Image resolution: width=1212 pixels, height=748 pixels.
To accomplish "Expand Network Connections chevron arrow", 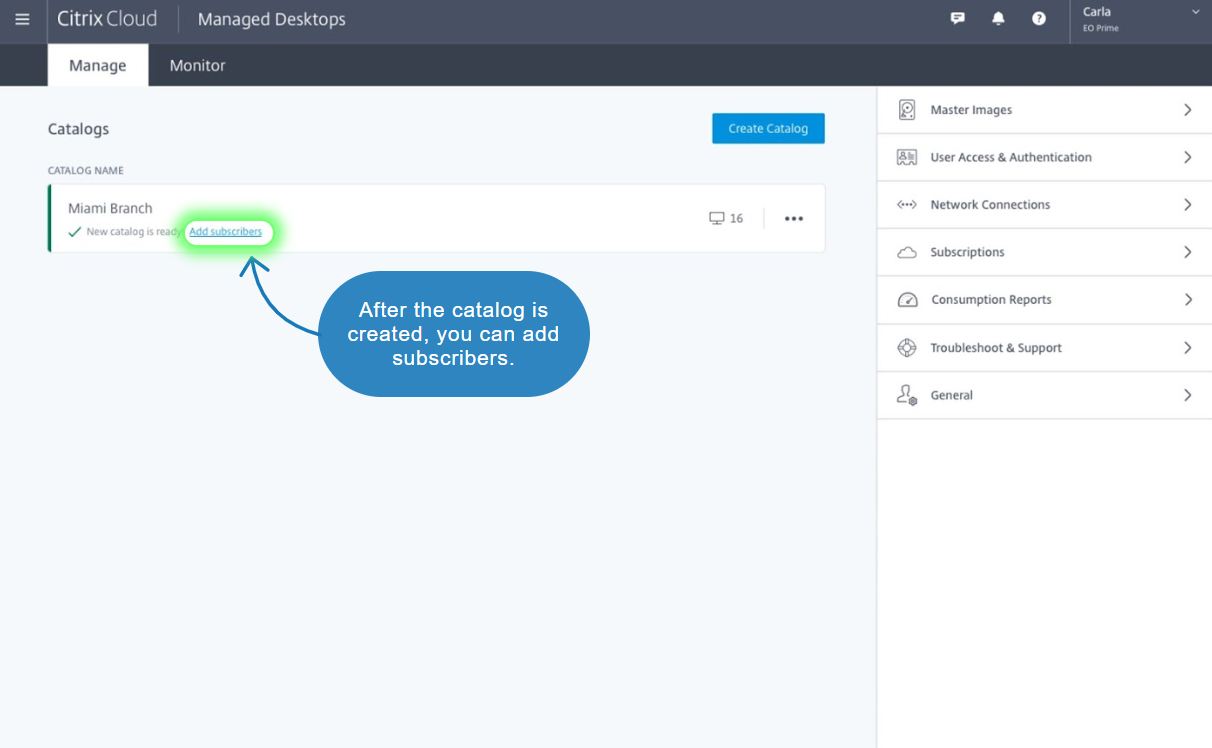I will [x=1187, y=205].
